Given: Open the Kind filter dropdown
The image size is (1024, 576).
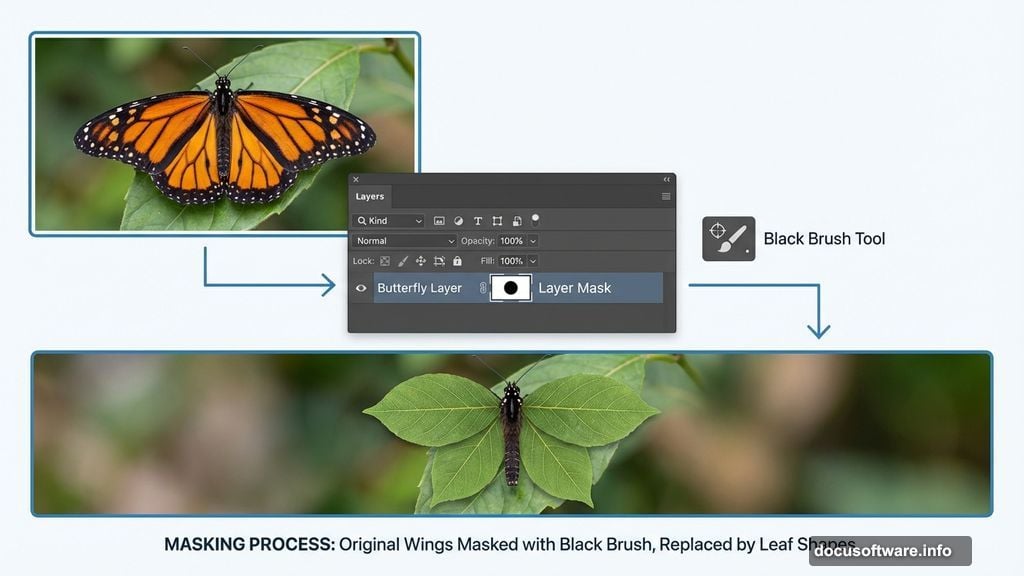Looking at the screenshot, I should (390, 220).
